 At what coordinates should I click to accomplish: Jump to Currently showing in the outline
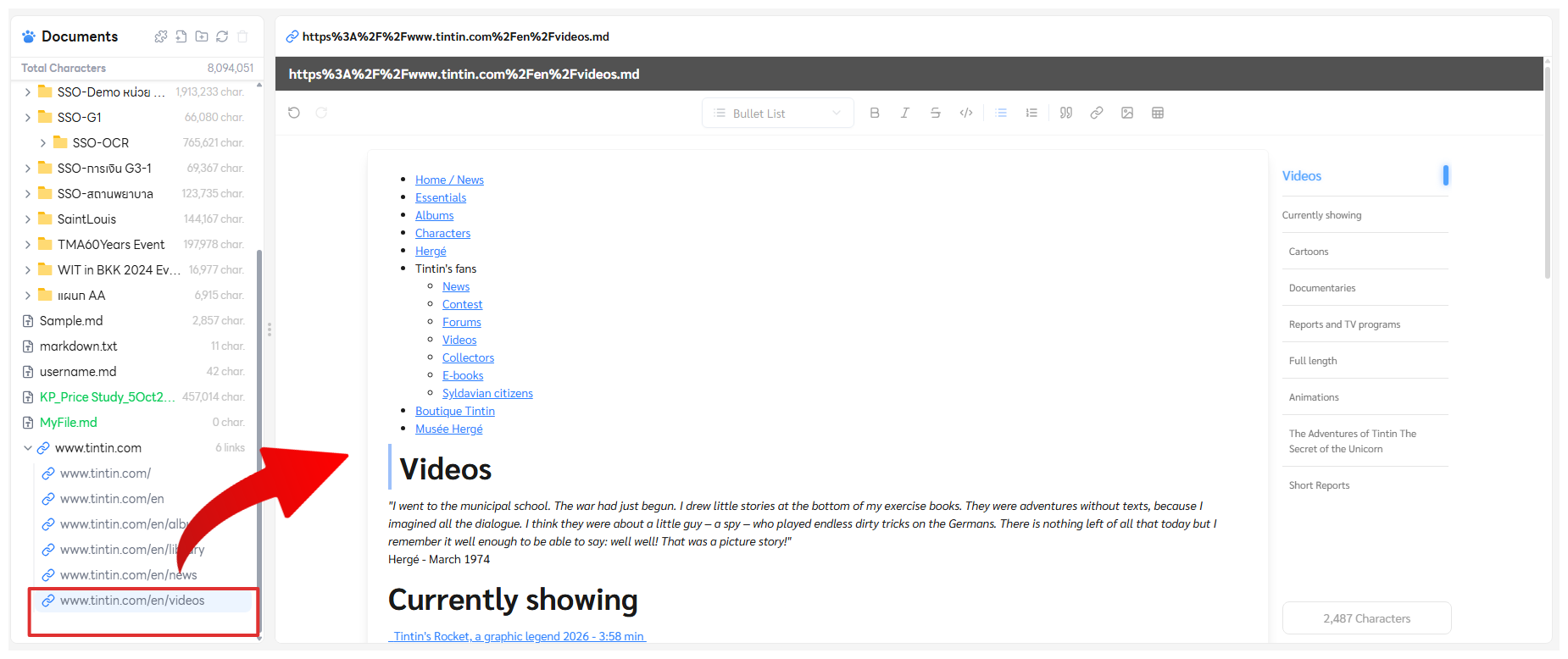[1321, 215]
